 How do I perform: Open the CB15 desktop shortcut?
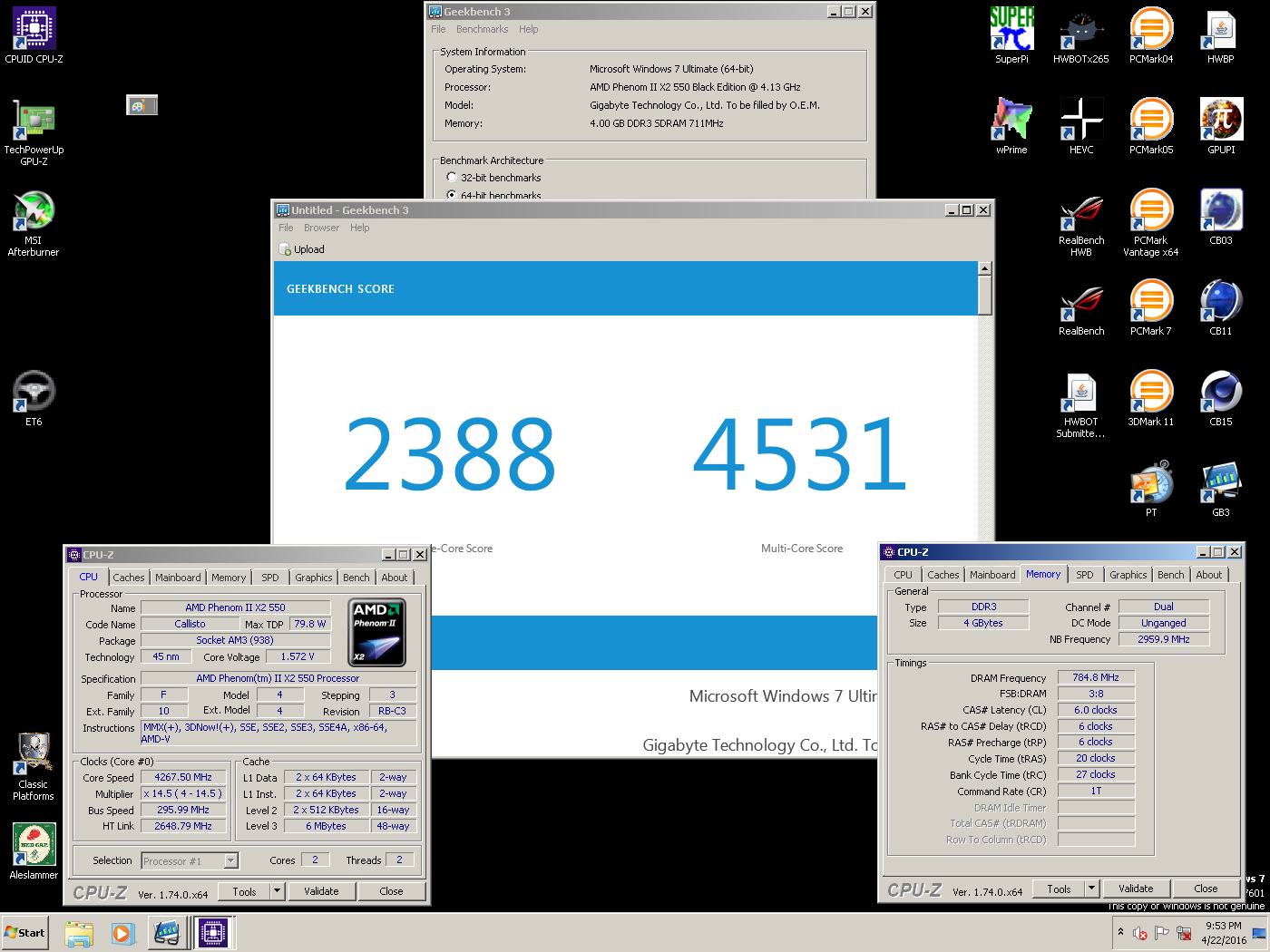(1221, 398)
